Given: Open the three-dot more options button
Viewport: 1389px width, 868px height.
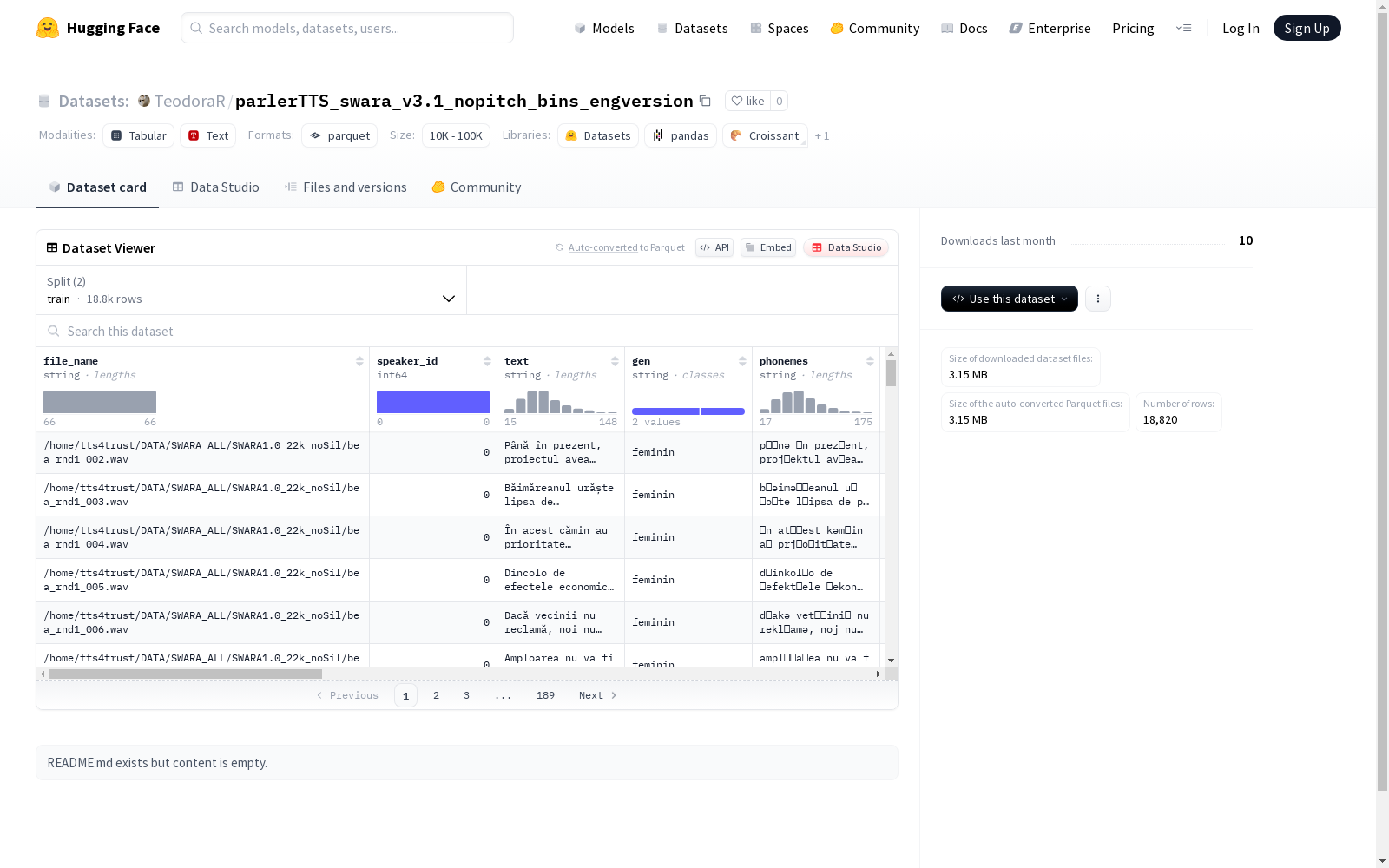Looking at the screenshot, I should [x=1098, y=299].
